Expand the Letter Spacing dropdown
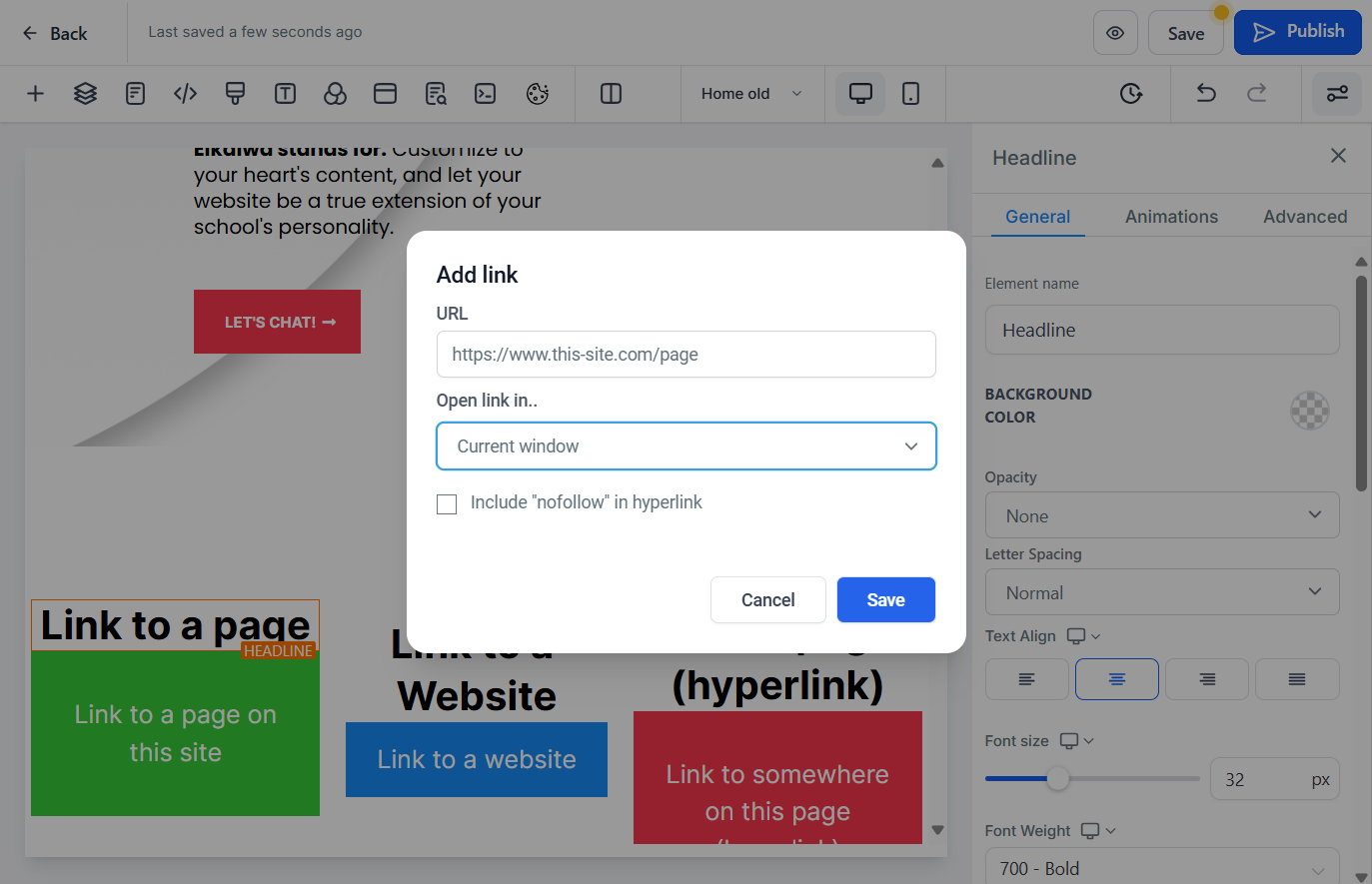Image resolution: width=1372 pixels, height=884 pixels. coord(1162,592)
